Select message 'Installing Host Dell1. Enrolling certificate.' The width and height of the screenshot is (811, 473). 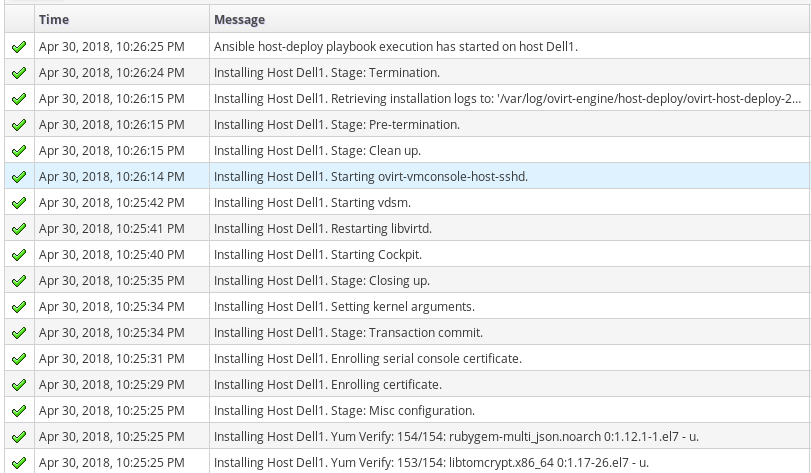click(x=328, y=385)
